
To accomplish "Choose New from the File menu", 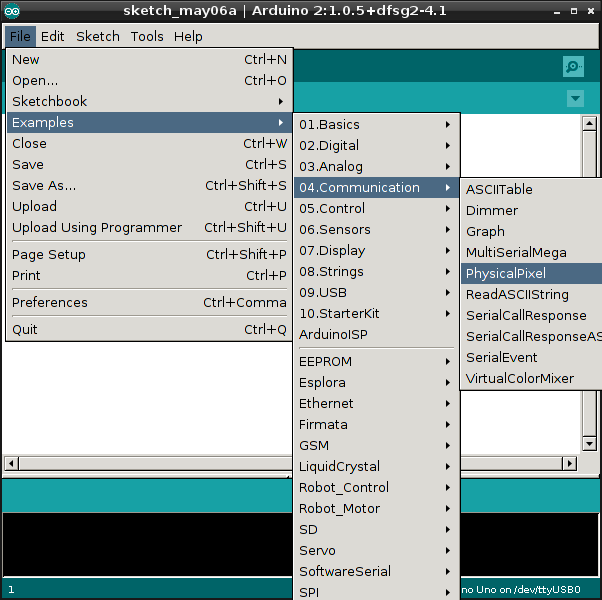I will (x=149, y=60).
